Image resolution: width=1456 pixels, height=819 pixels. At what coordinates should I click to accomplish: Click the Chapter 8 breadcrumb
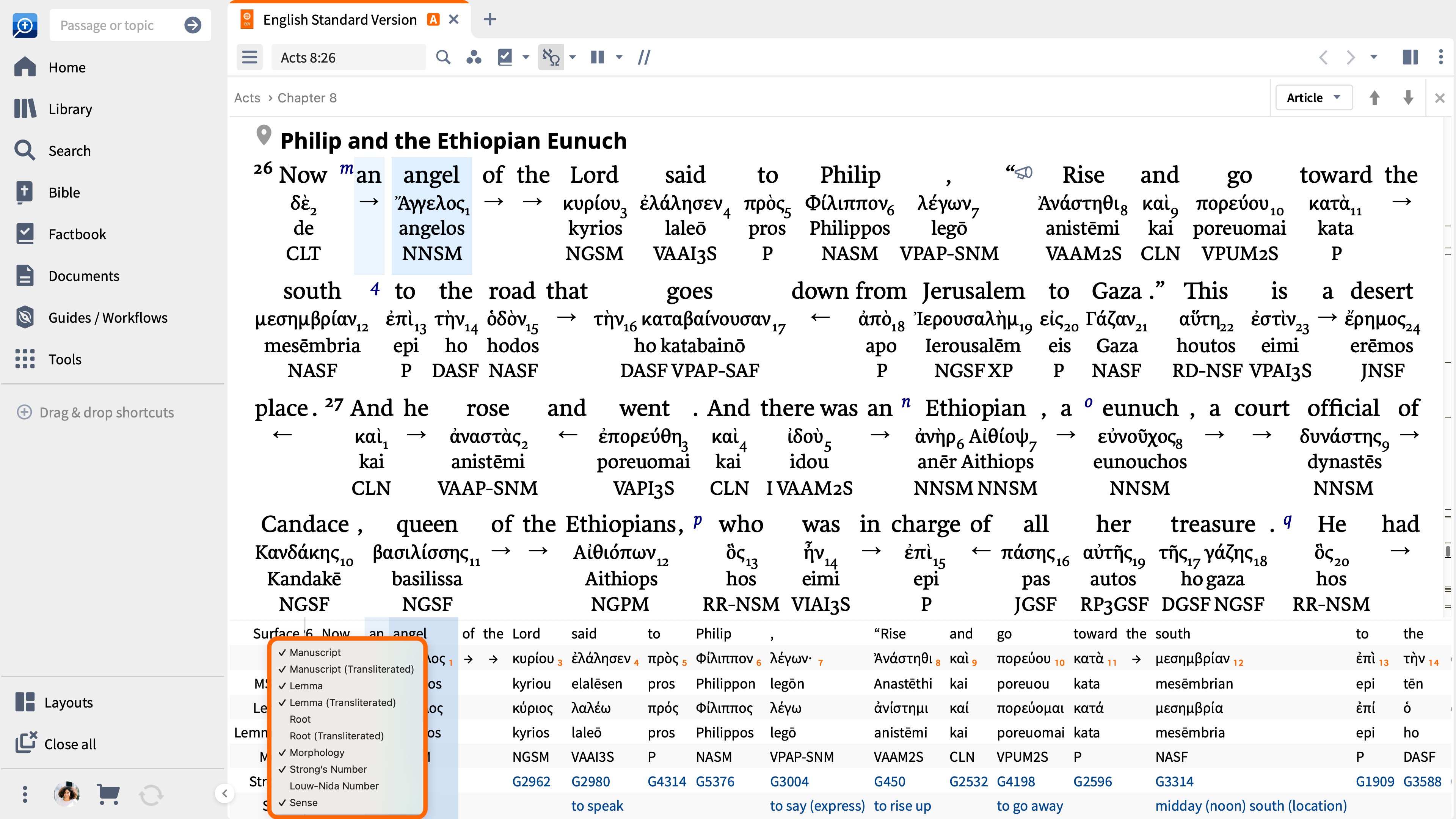tap(307, 98)
